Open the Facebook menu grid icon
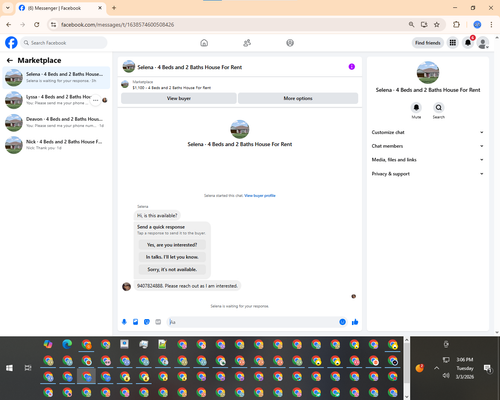 [x=453, y=43]
